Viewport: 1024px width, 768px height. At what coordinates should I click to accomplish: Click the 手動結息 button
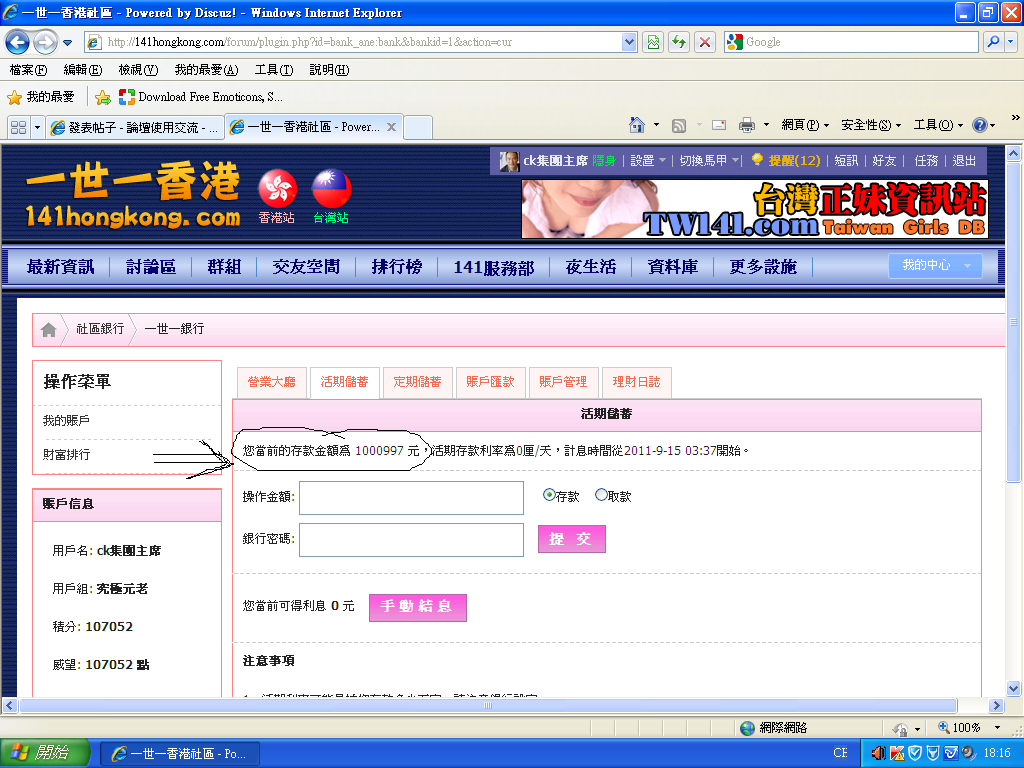418,607
